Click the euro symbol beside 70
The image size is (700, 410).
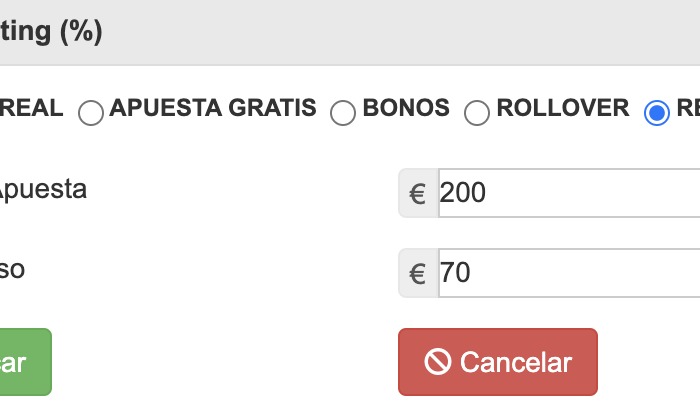pyautogui.click(x=418, y=274)
